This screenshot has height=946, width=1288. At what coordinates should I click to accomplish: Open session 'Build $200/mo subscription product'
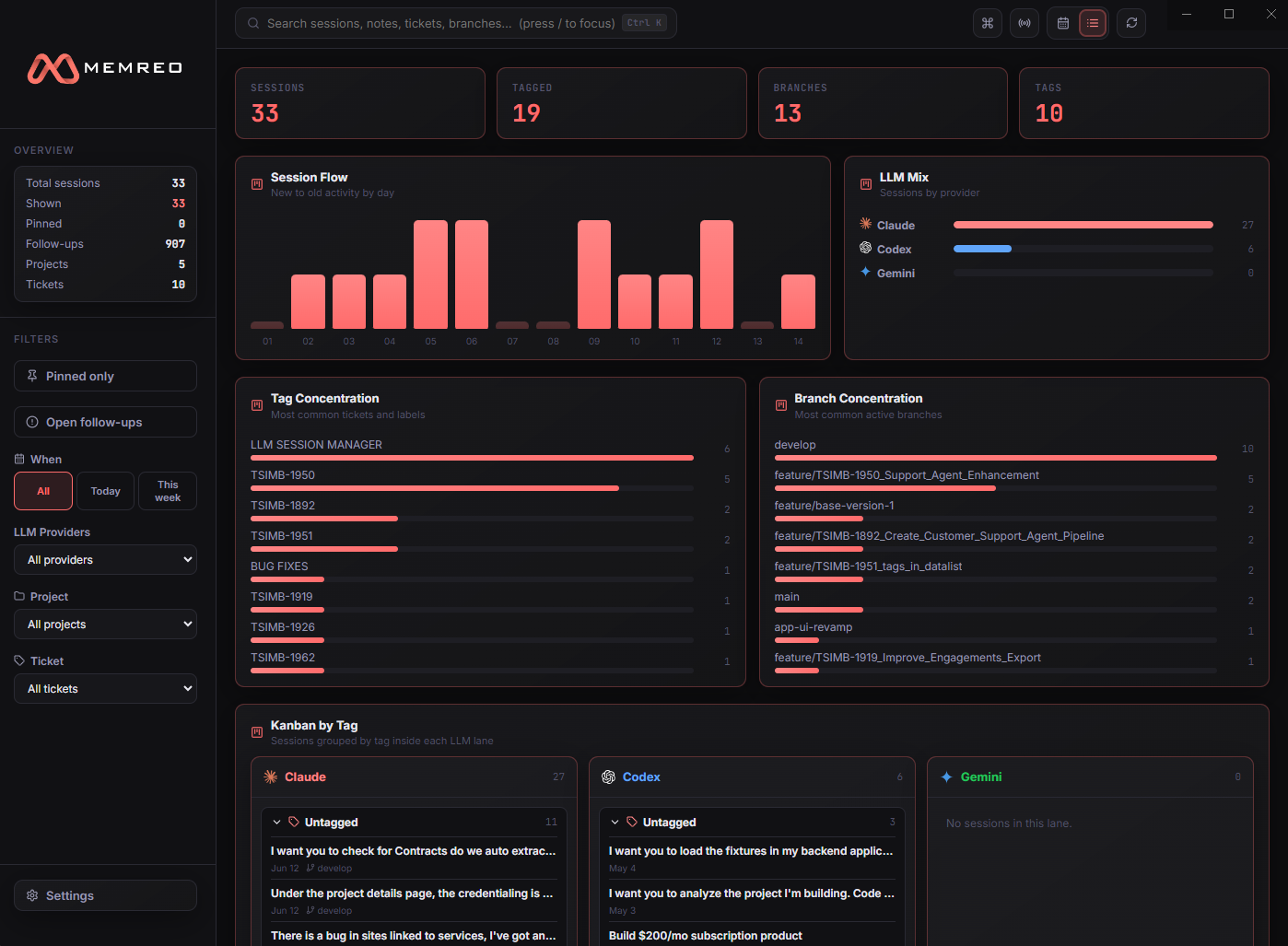click(x=706, y=935)
